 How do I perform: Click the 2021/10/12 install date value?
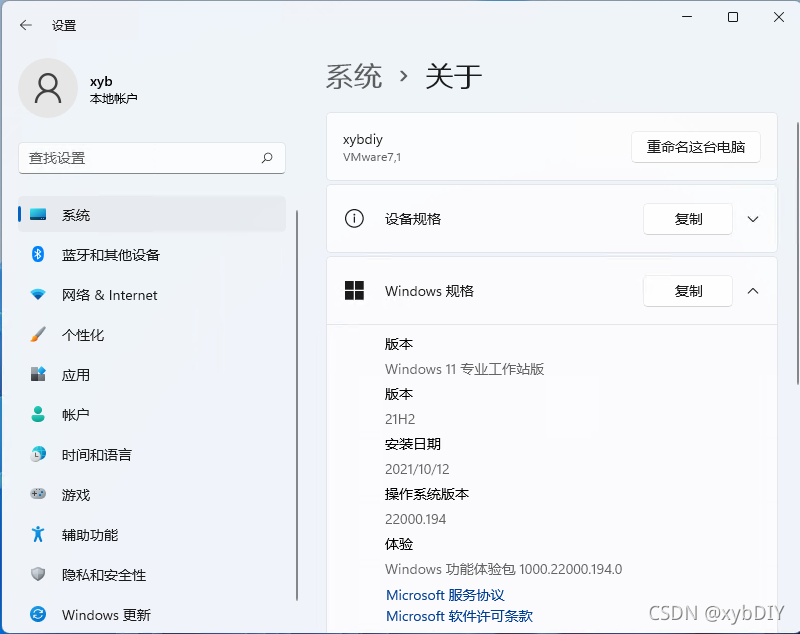click(x=417, y=469)
